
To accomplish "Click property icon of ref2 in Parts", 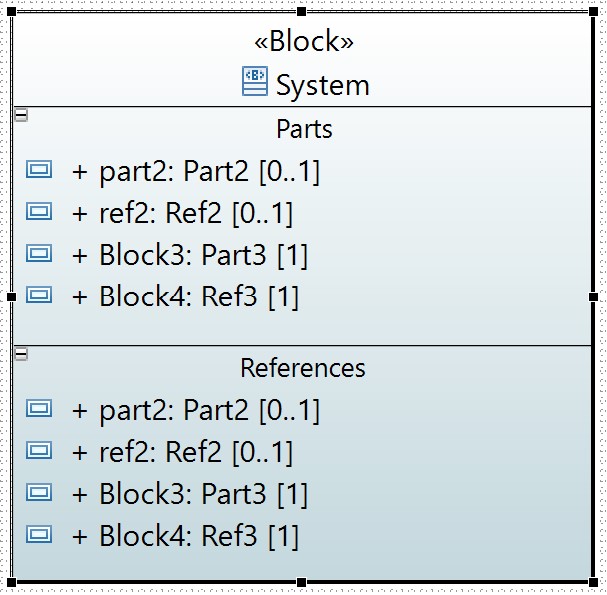I will [x=39, y=211].
